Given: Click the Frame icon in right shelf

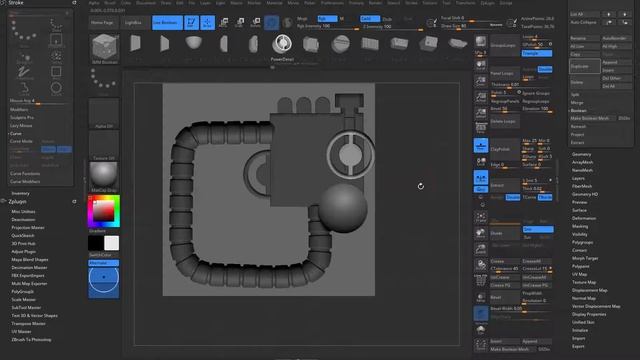Looking at the screenshot, I should 481,217.
